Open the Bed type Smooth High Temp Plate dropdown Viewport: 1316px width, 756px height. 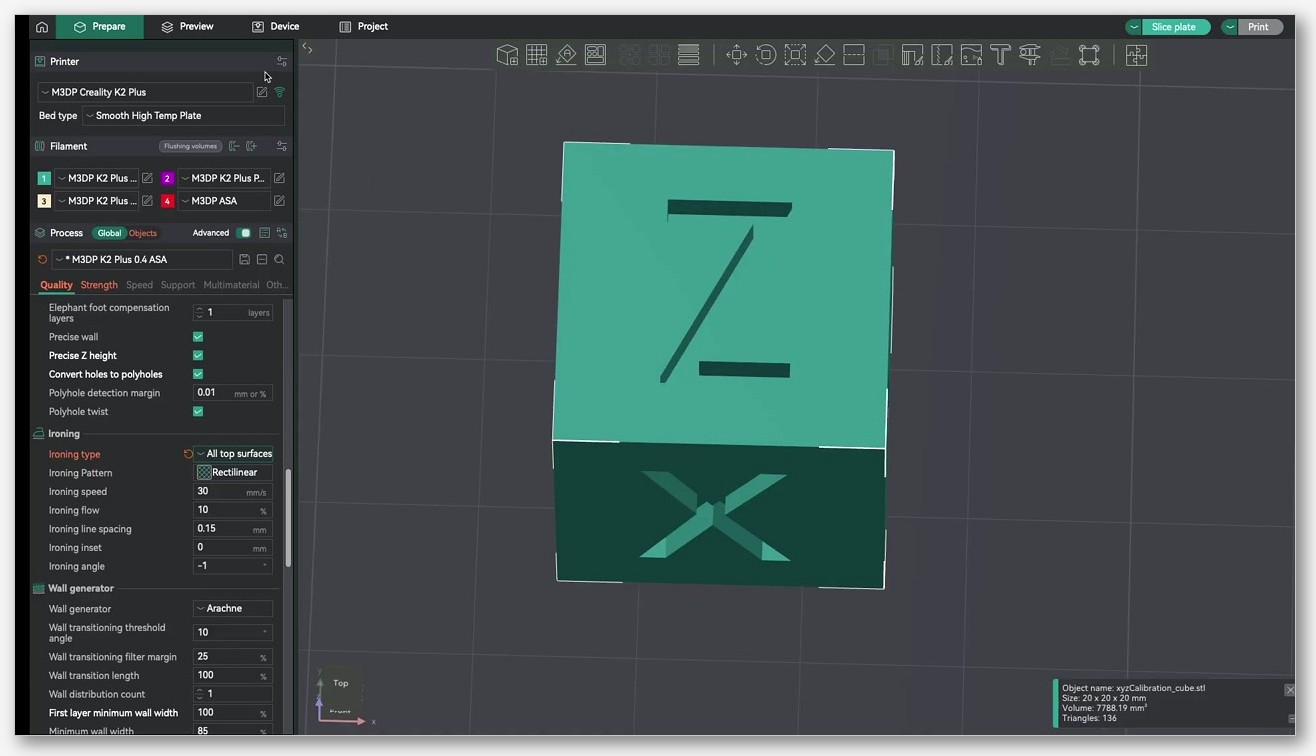coord(183,116)
